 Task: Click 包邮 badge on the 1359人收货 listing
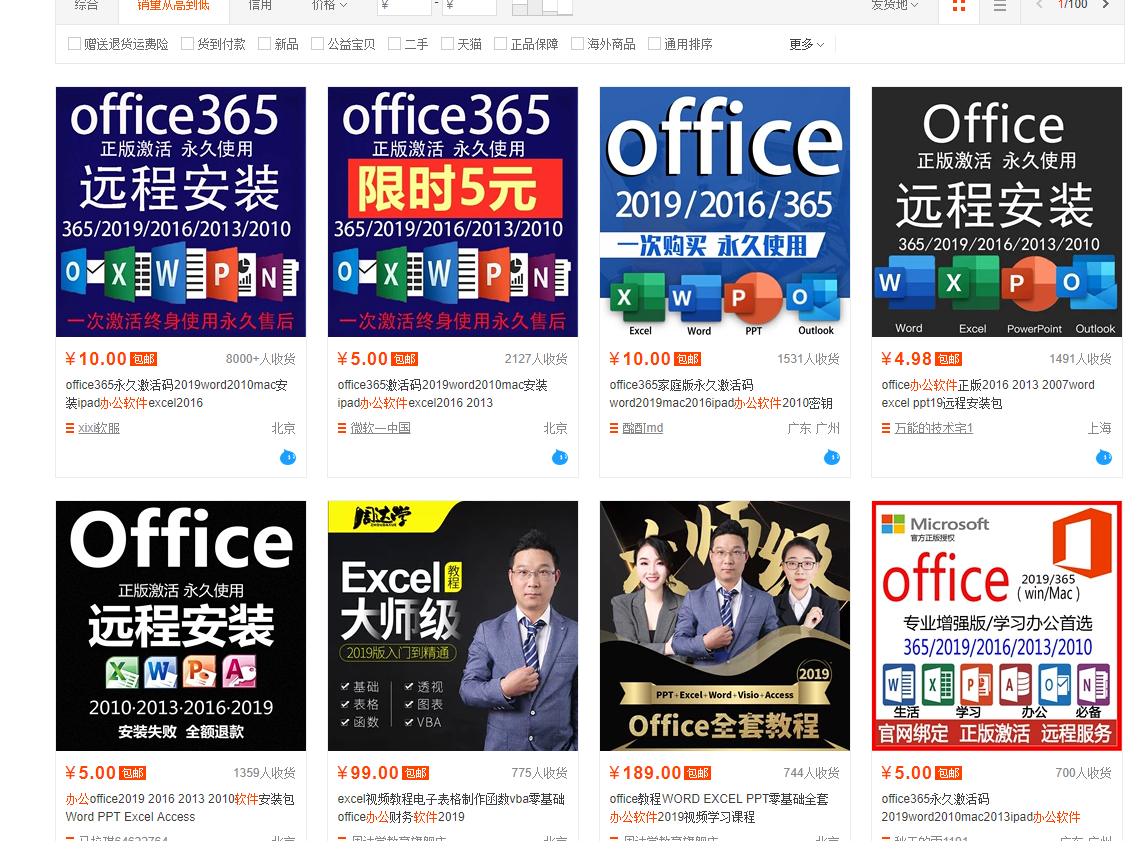coord(133,773)
